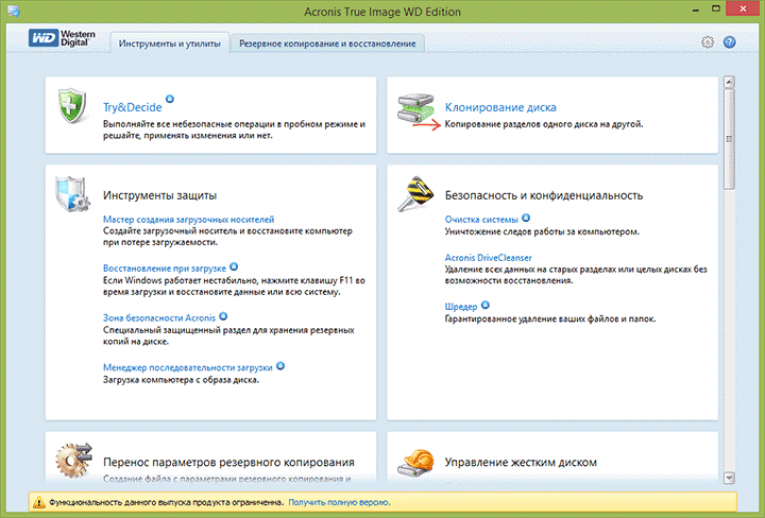Open Очистка системы link
This screenshot has width=765, height=518.
[x=481, y=219]
